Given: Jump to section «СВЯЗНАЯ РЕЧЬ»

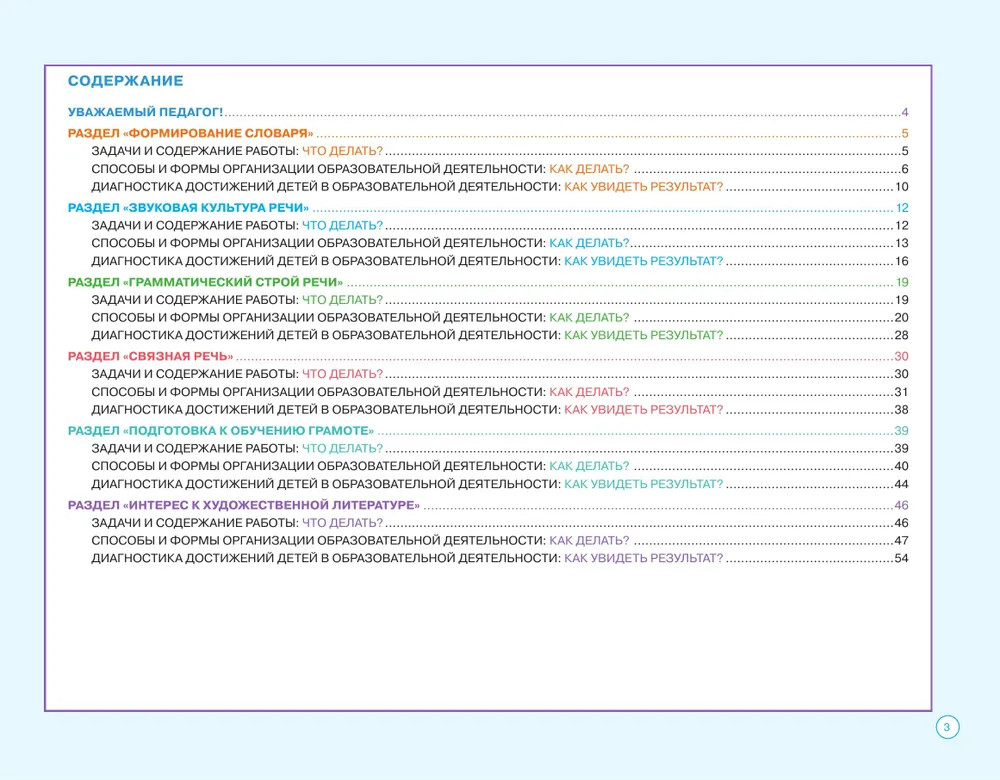Looking at the screenshot, I should (150, 356).
